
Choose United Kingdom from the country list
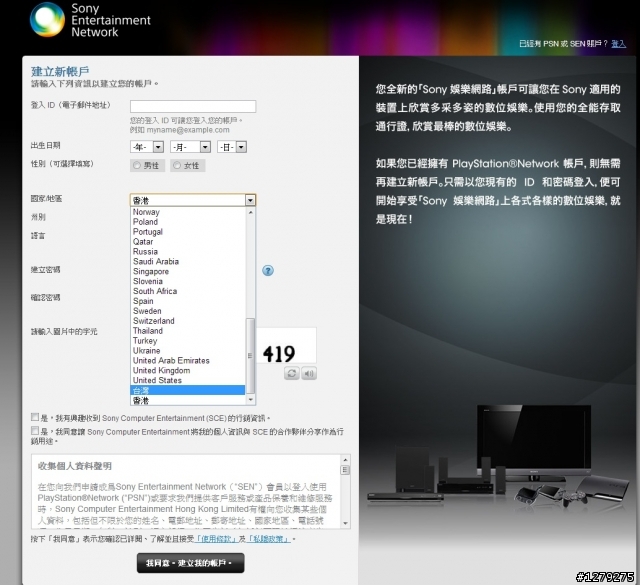pyautogui.click(x=188, y=371)
